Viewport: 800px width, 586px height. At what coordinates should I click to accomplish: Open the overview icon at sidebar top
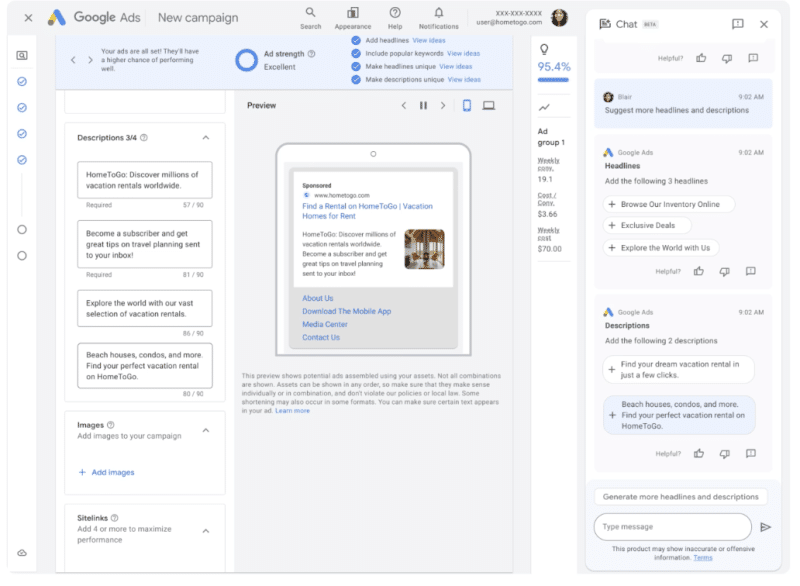click(22, 55)
